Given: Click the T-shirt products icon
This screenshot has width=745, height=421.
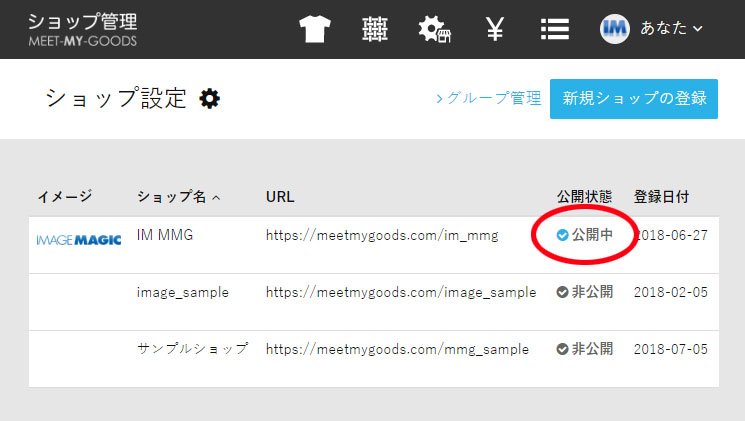Looking at the screenshot, I should pyautogui.click(x=315, y=29).
